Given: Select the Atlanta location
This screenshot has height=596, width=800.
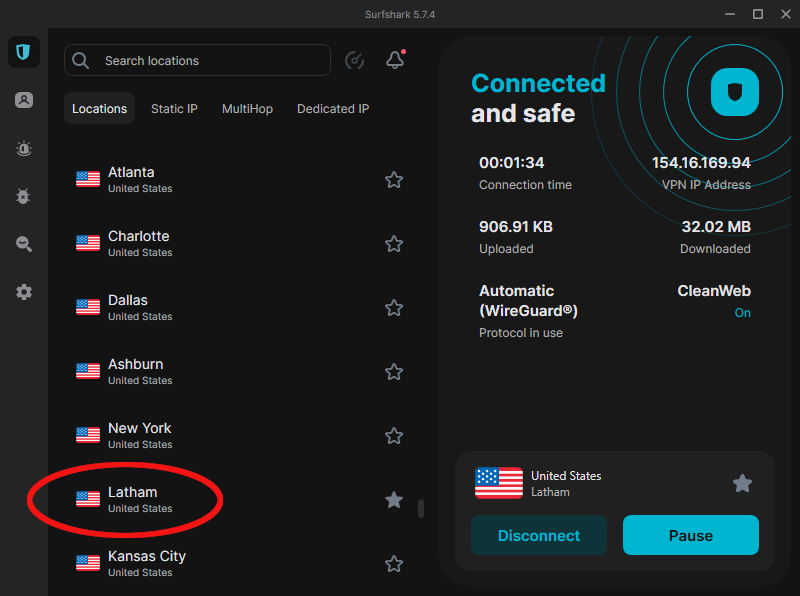Looking at the screenshot, I should click(x=240, y=180).
